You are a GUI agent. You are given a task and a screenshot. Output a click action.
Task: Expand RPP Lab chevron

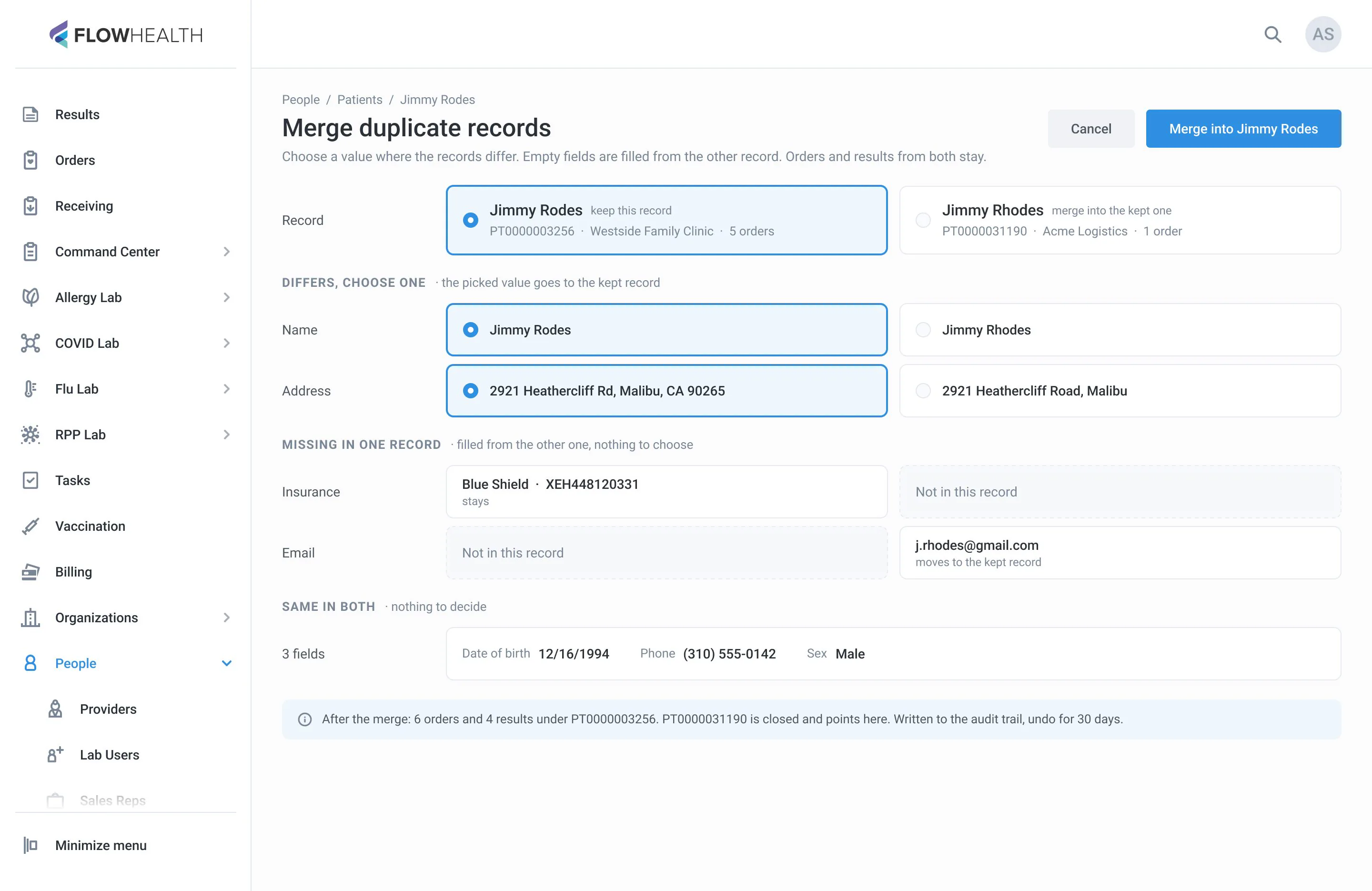227,434
